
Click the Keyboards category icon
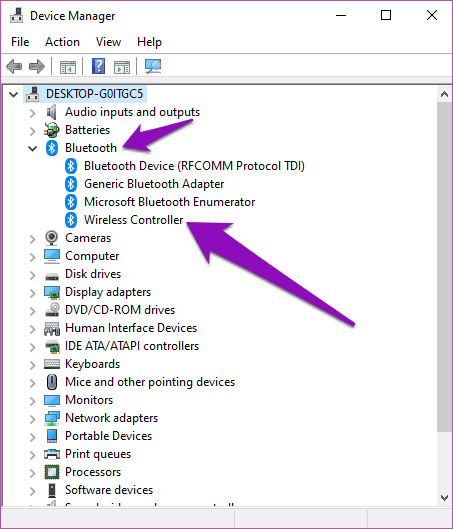tap(52, 364)
